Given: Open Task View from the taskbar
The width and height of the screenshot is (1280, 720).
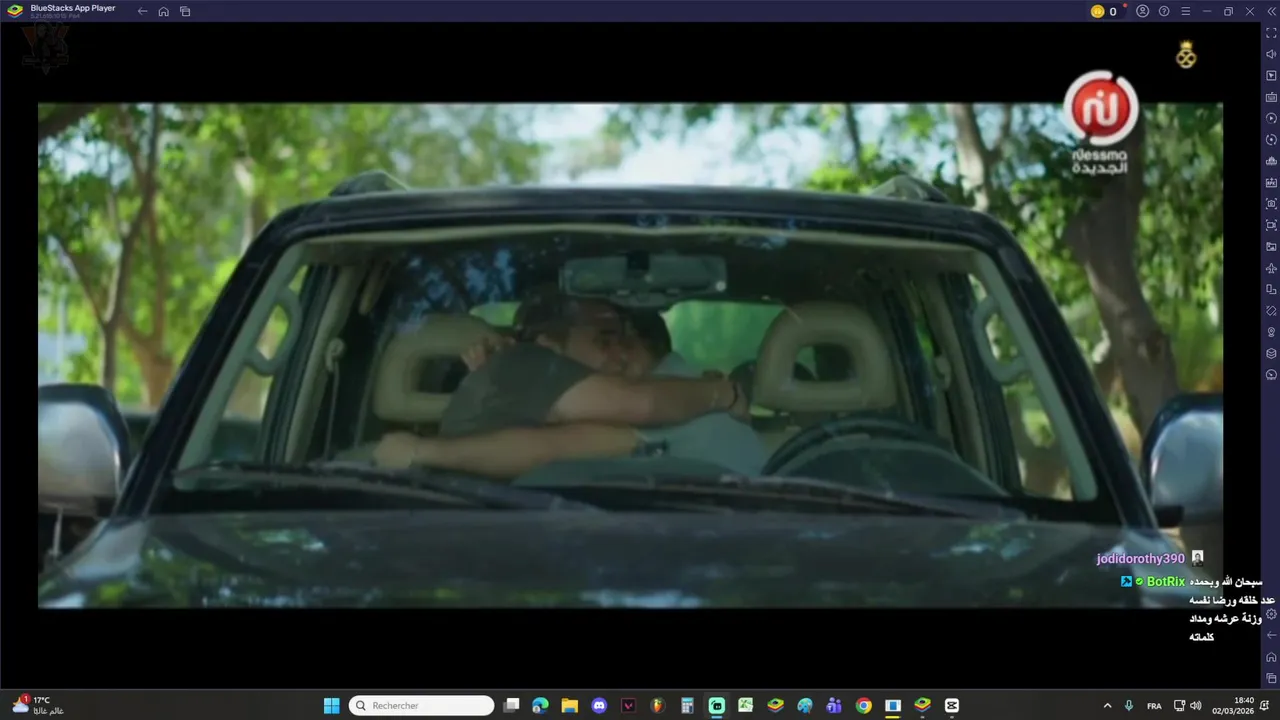Looking at the screenshot, I should [x=511, y=705].
